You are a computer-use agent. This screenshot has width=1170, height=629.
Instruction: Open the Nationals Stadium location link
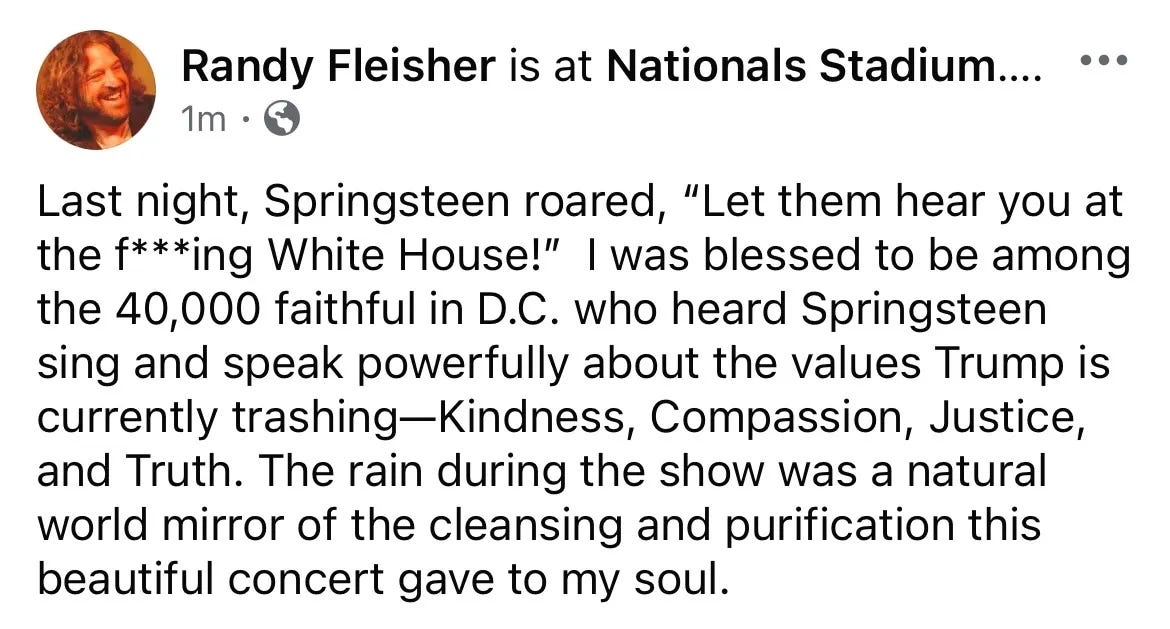[824, 66]
